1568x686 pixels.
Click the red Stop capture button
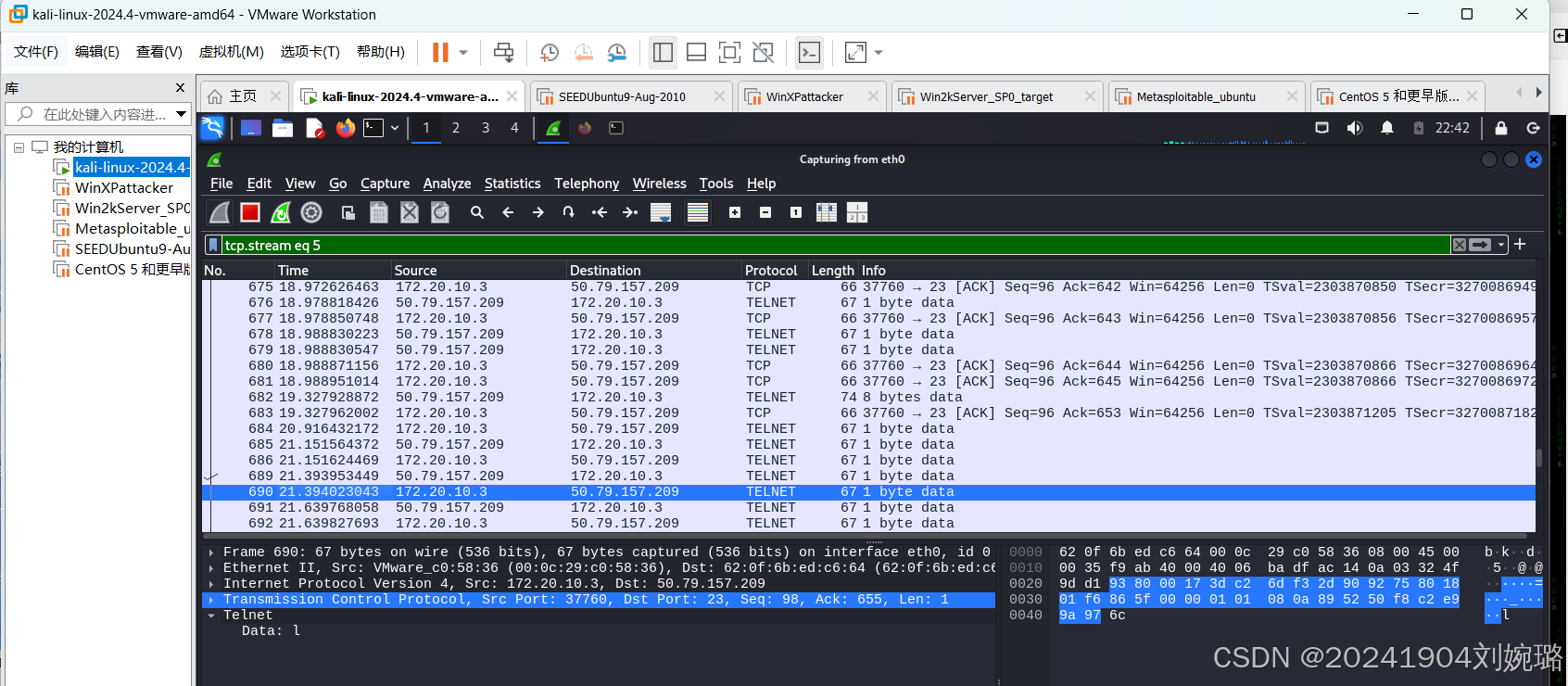(x=250, y=212)
